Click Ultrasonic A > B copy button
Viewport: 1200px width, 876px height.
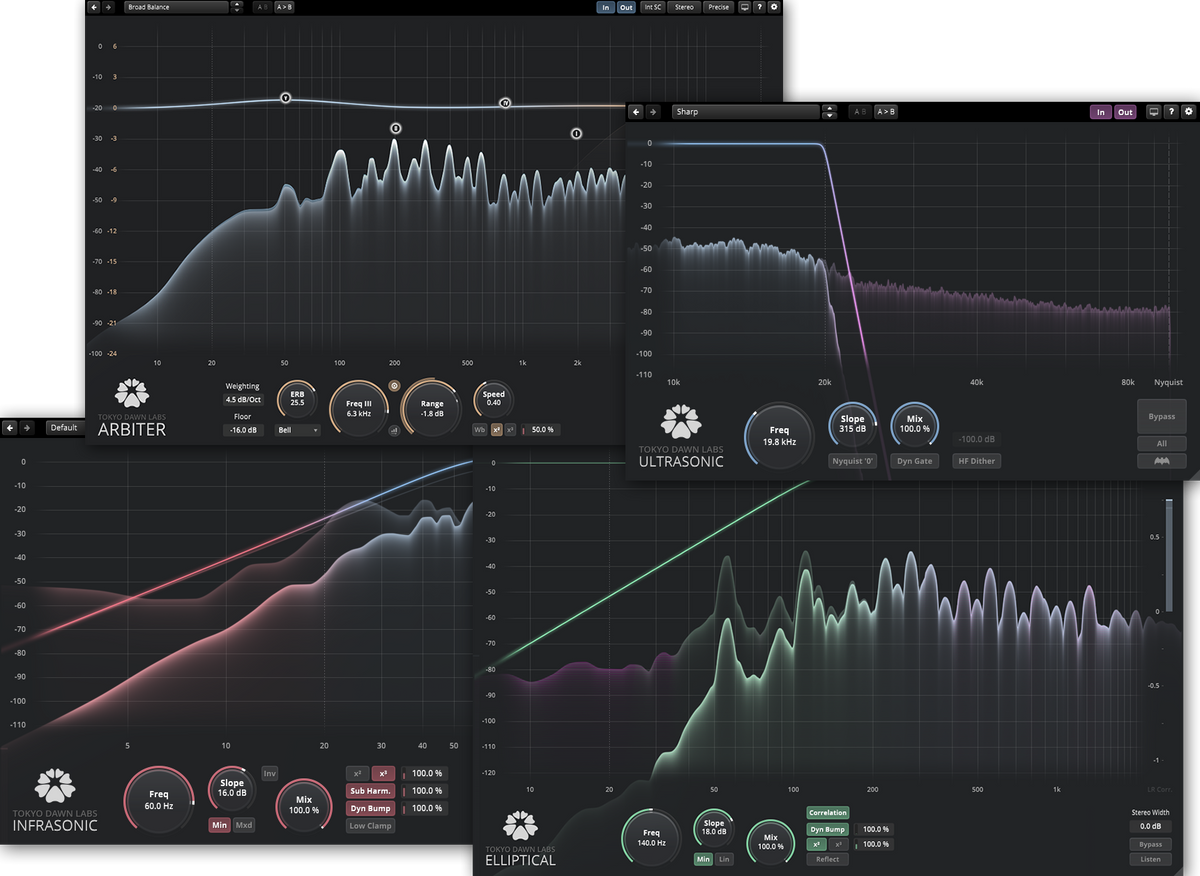(886, 112)
